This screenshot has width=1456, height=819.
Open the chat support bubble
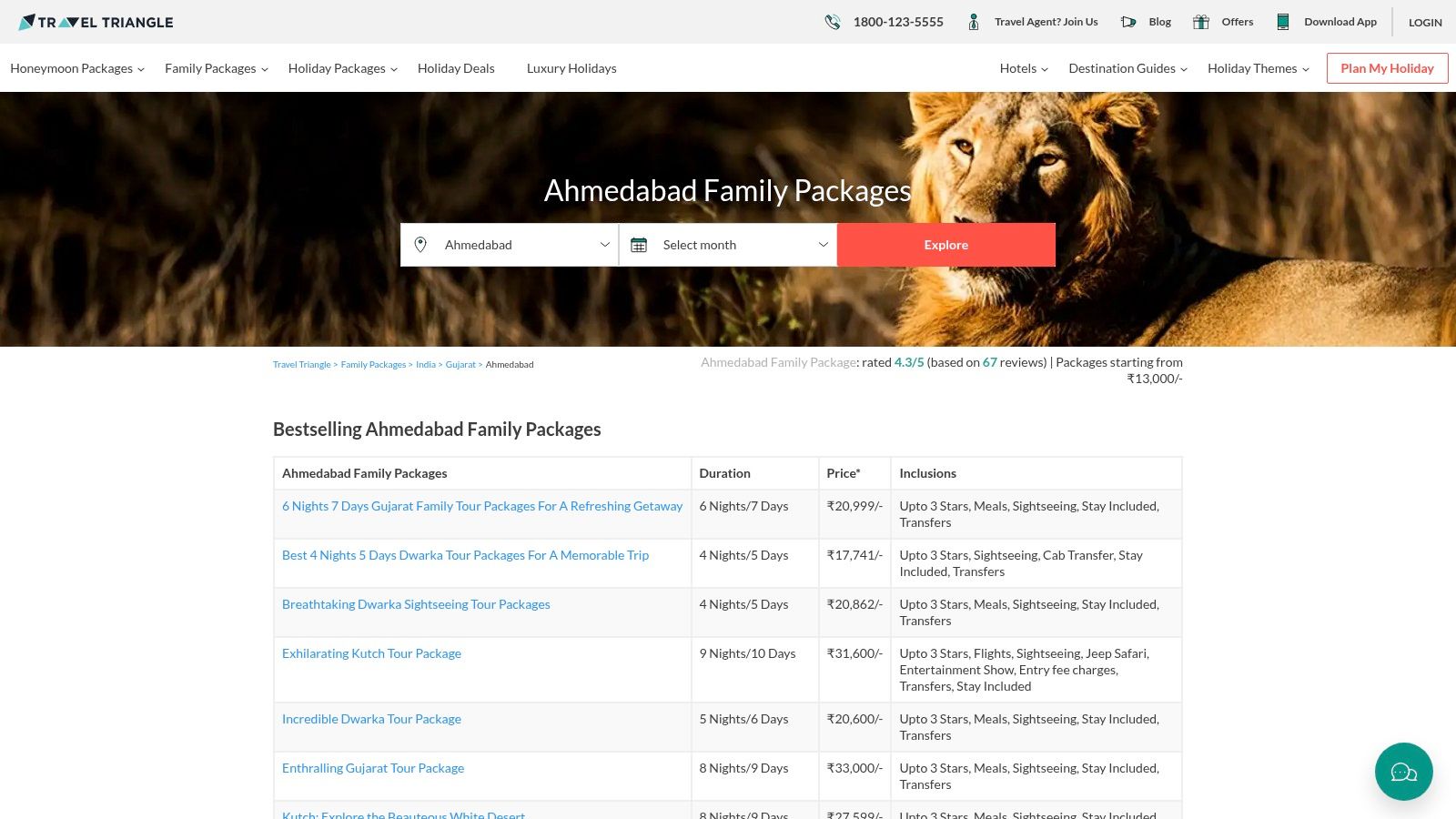tap(1403, 772)
